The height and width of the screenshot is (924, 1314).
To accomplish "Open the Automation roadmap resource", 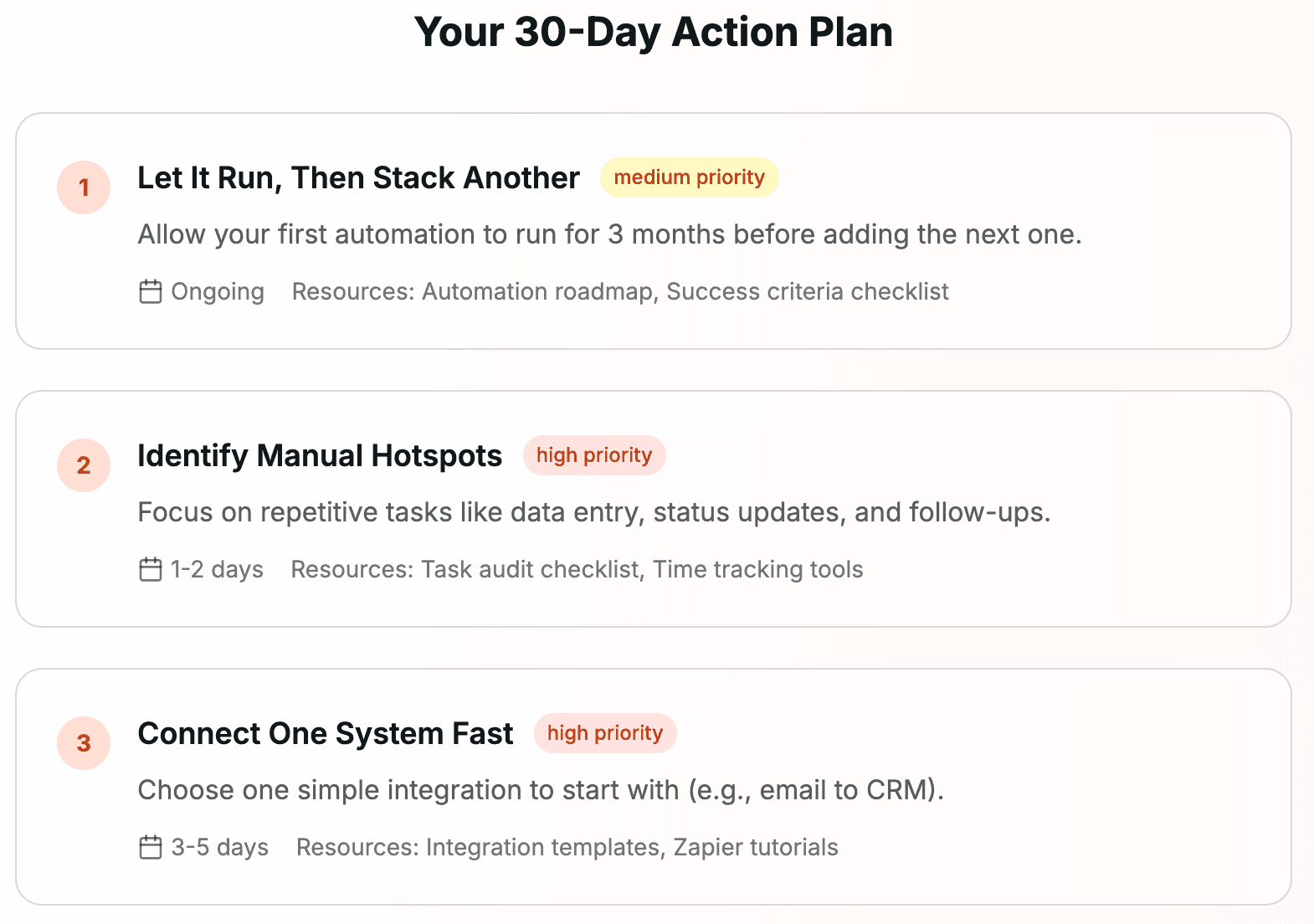I will [540, 291].
